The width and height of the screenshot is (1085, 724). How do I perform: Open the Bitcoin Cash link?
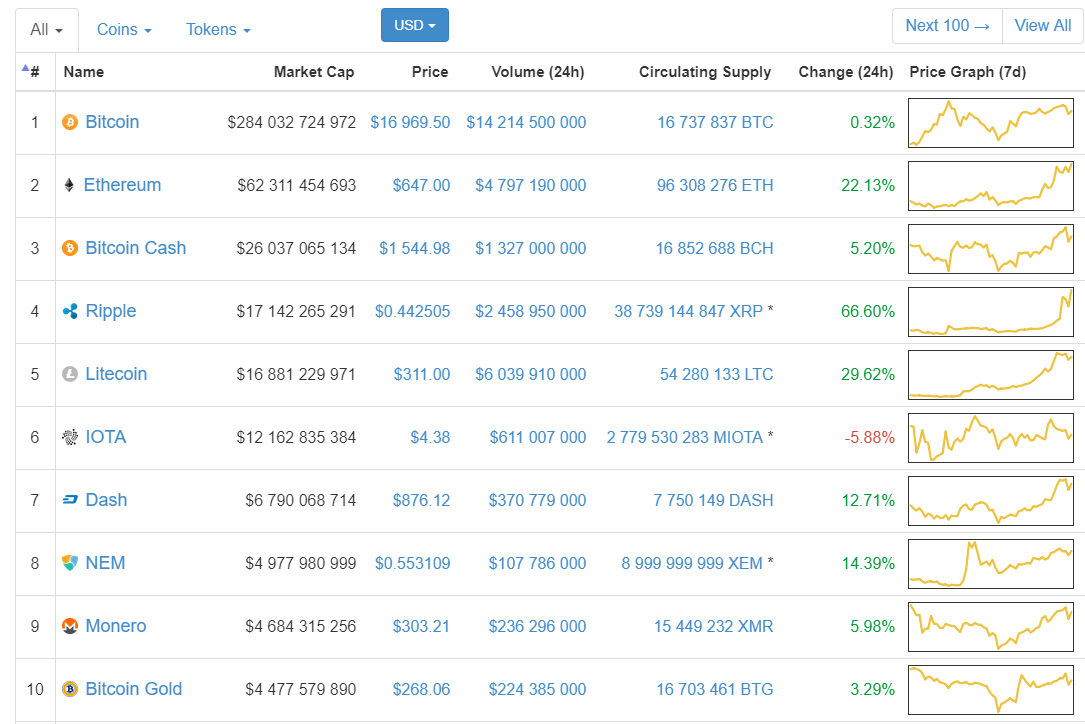click(x=136, y=248)
